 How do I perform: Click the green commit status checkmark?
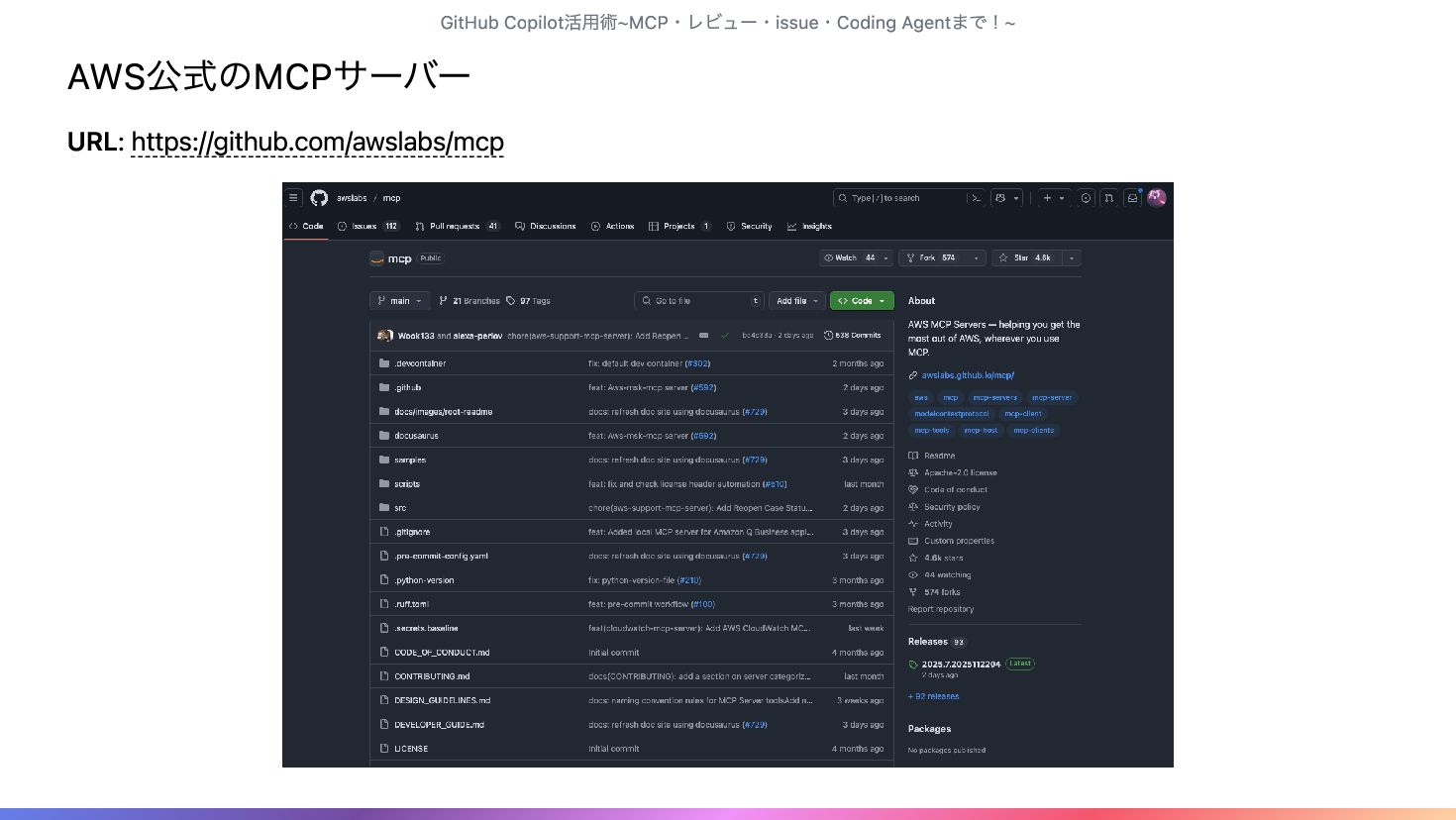[x=726, y=336]
